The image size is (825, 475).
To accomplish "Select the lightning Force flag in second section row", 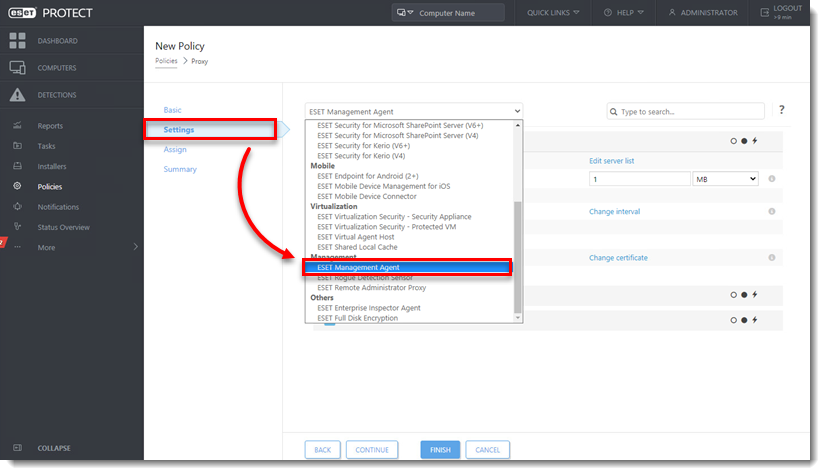I will coord(755,295).
